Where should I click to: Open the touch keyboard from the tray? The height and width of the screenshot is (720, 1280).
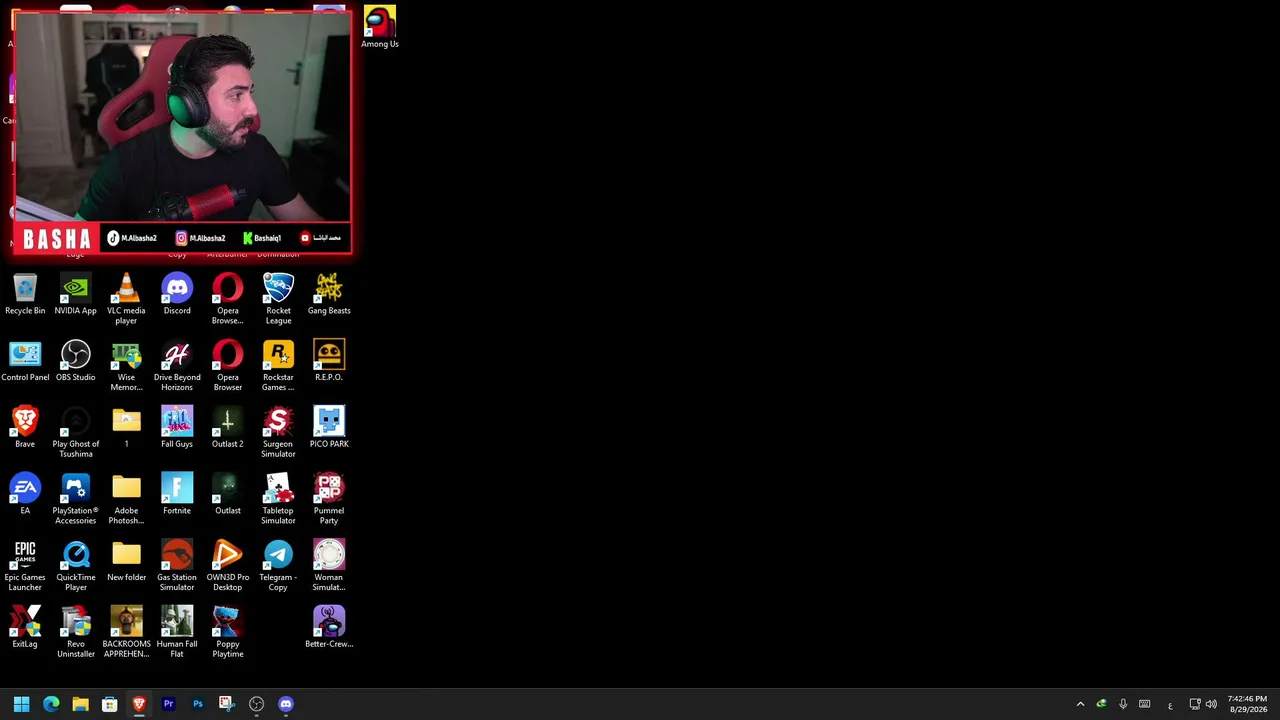pos(1145,704)
